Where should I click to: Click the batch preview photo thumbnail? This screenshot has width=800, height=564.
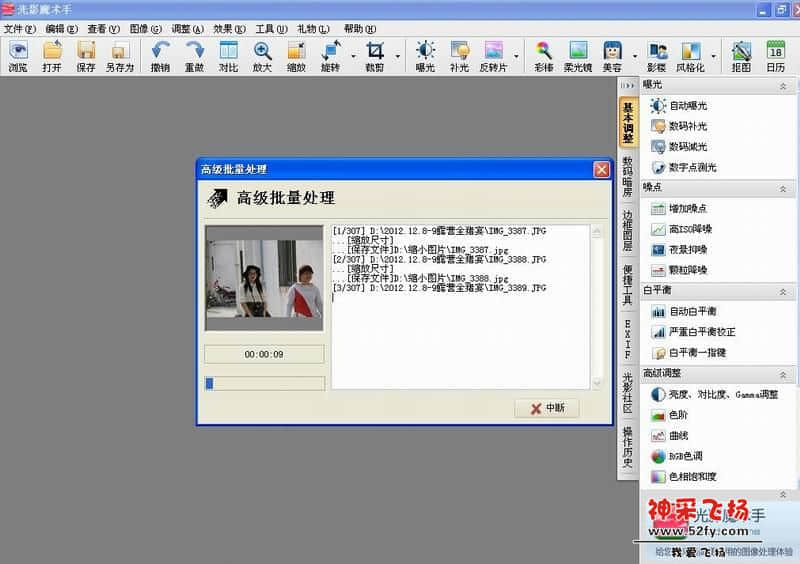click(264, 278)
